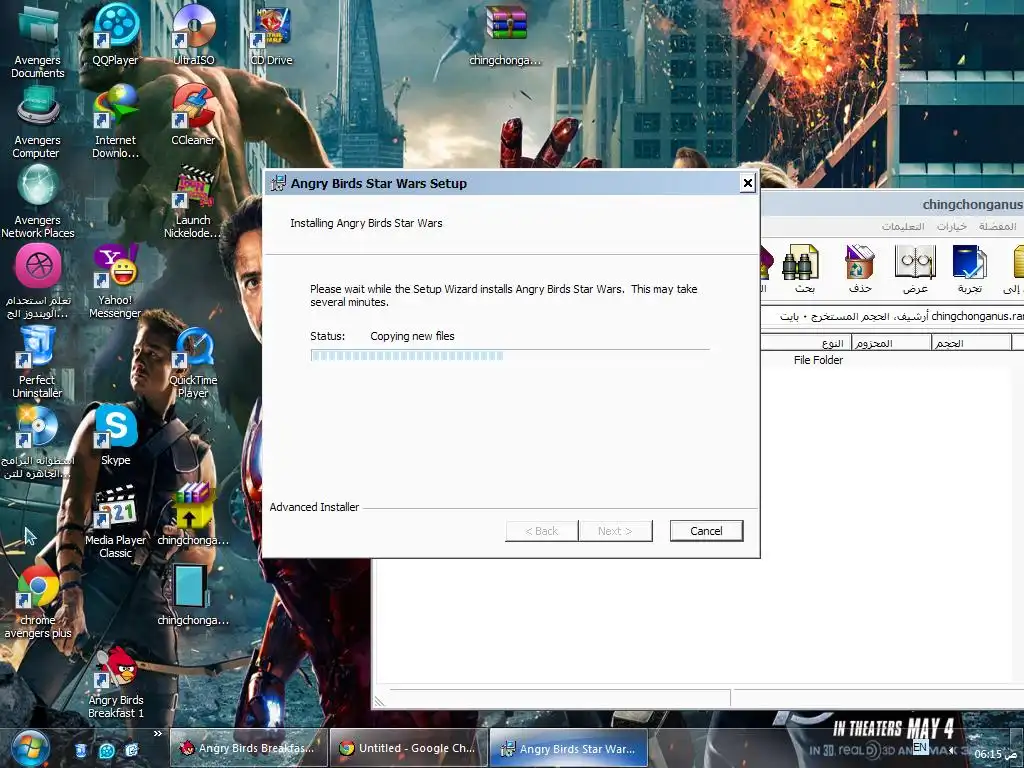Open the WinRAR Help (التعليمات) menu
Image resolution: width=1024 pixels, height=768 pixels.
tap(903, 227)
